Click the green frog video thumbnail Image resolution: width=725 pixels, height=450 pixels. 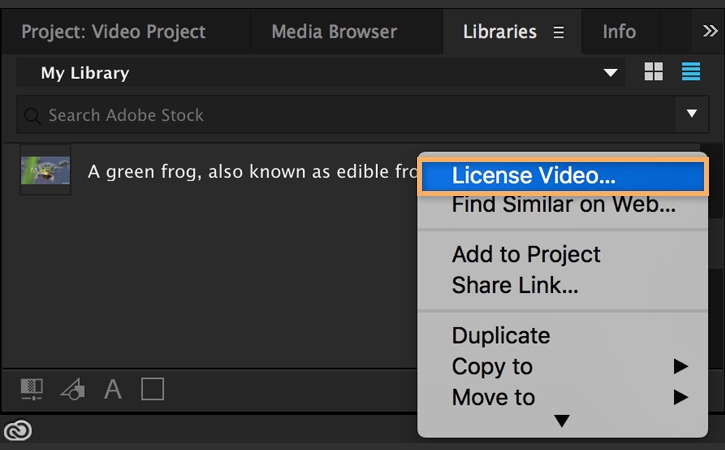46,170
